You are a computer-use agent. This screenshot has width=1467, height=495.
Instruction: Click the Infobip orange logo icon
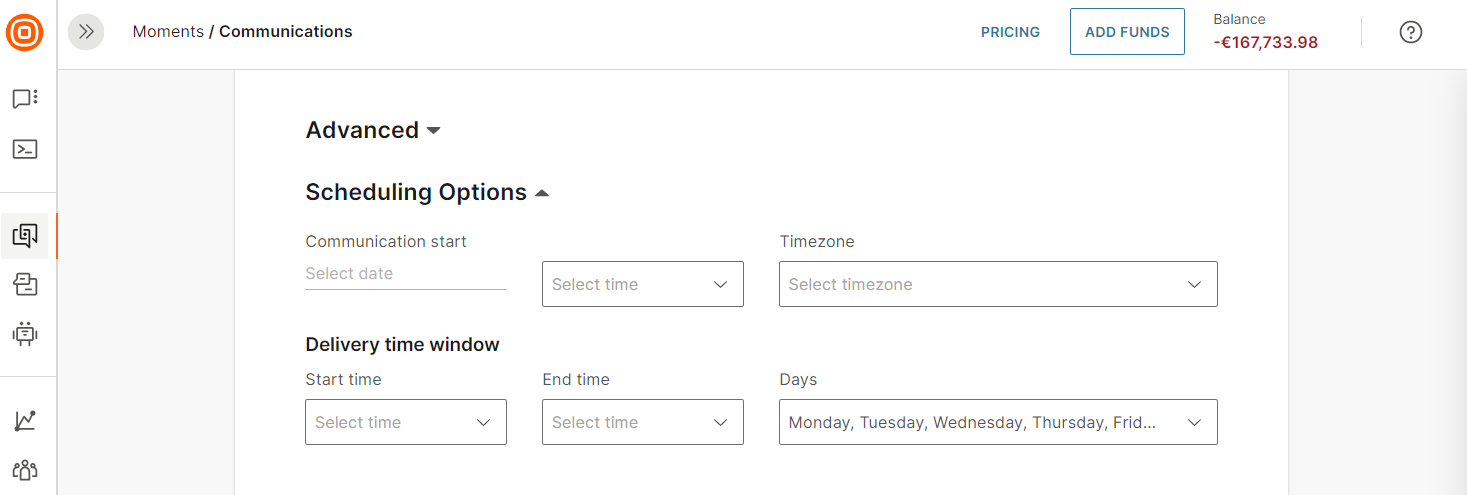click(24, 32)
